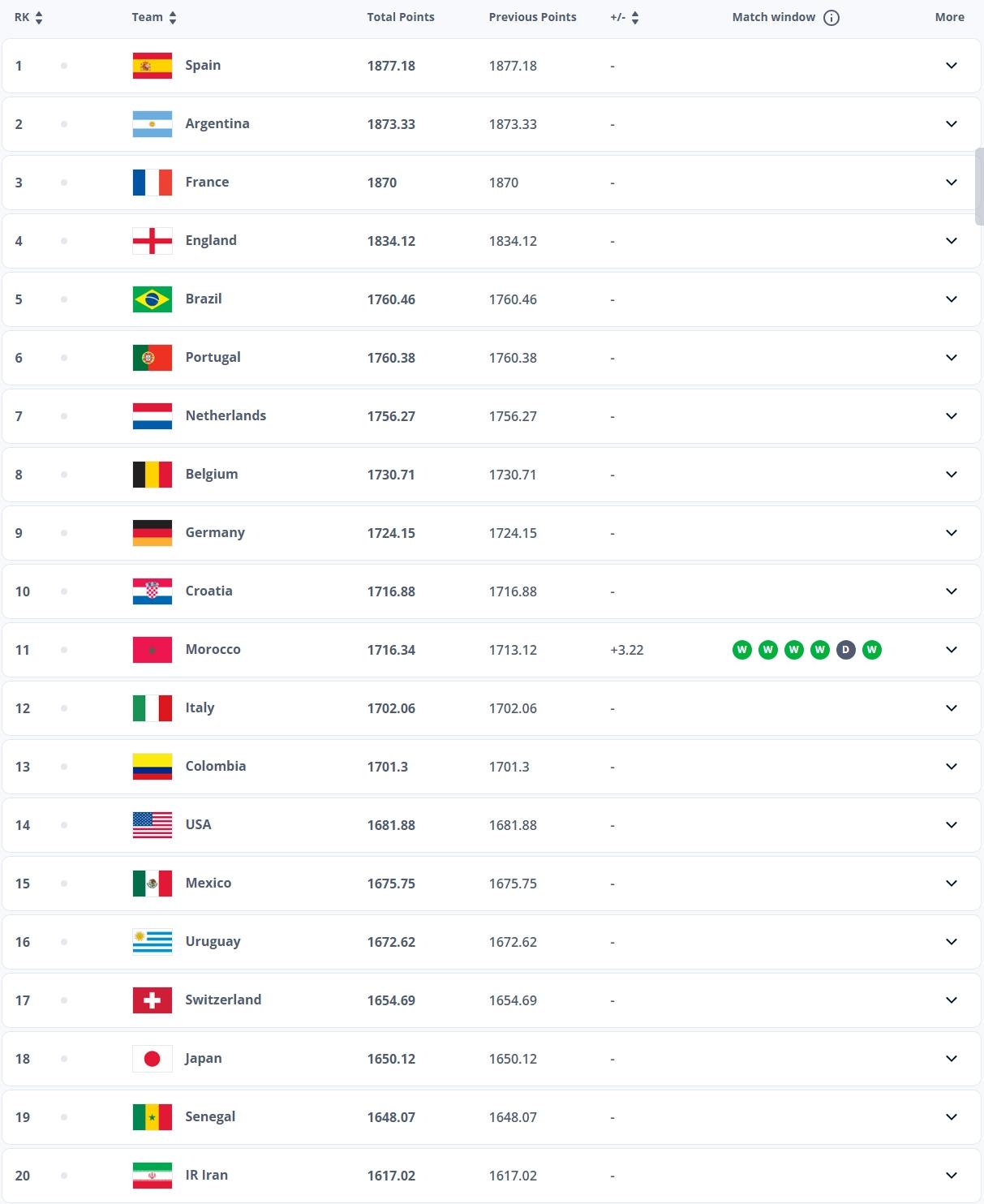Click the page scrollbar thumb

[x=979, y=186]
